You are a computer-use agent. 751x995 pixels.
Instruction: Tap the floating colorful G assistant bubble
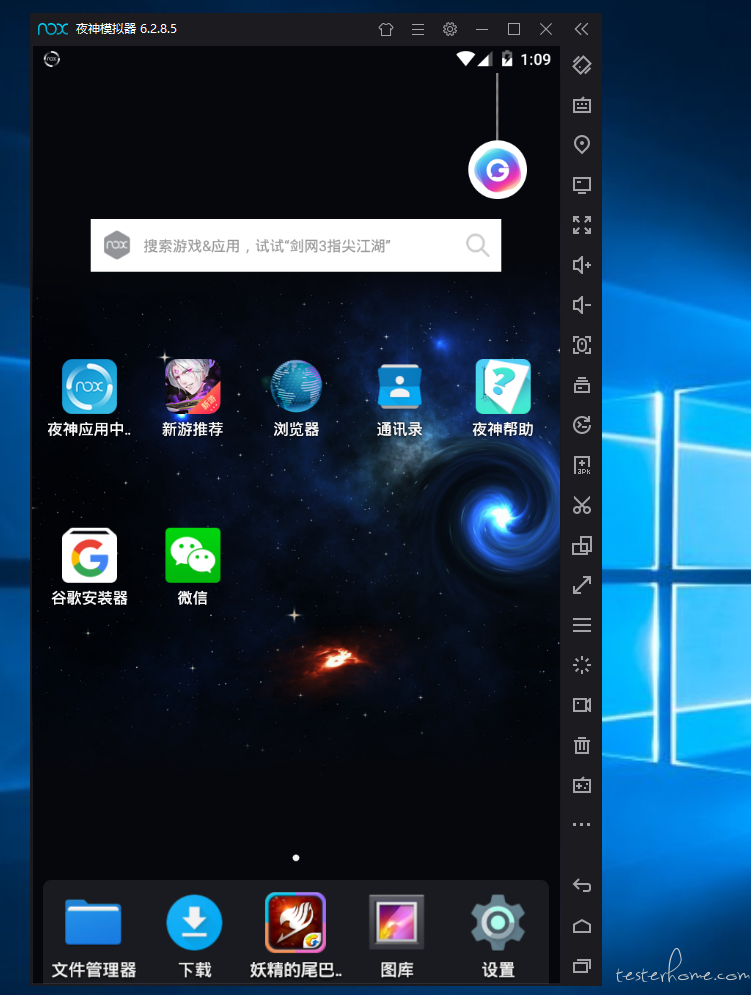tap(498, 170)
